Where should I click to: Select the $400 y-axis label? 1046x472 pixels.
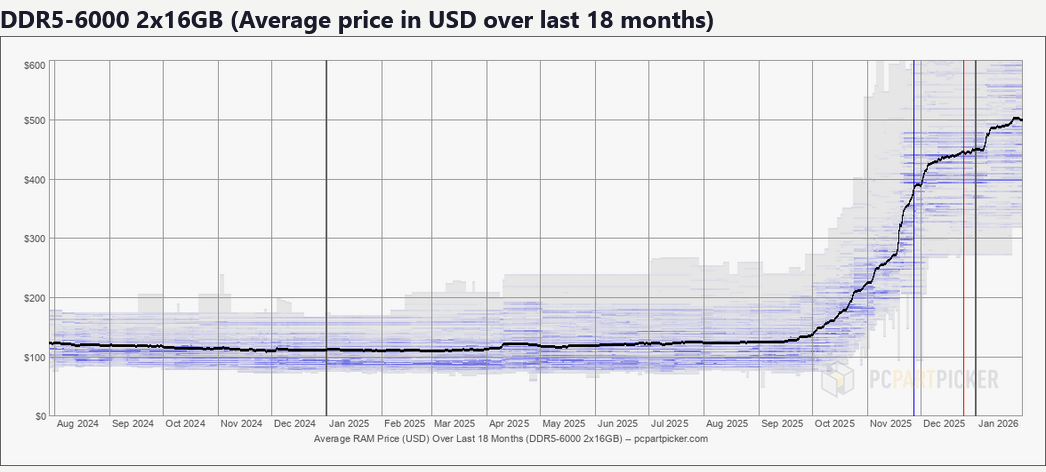coord(34,180)
